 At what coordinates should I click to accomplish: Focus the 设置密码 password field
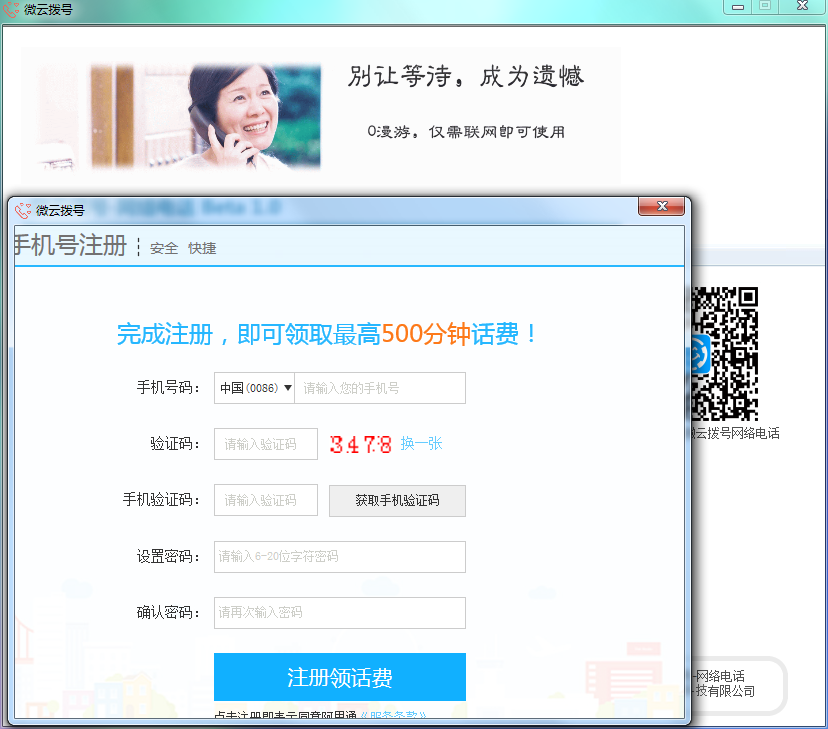click(x=340, y=556)
